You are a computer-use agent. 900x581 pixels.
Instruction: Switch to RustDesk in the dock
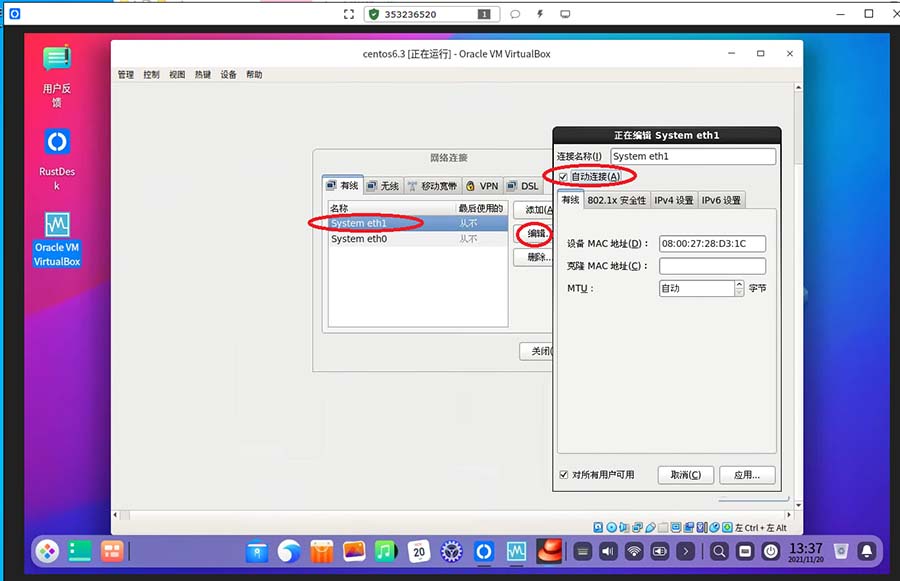coord(484,552)
